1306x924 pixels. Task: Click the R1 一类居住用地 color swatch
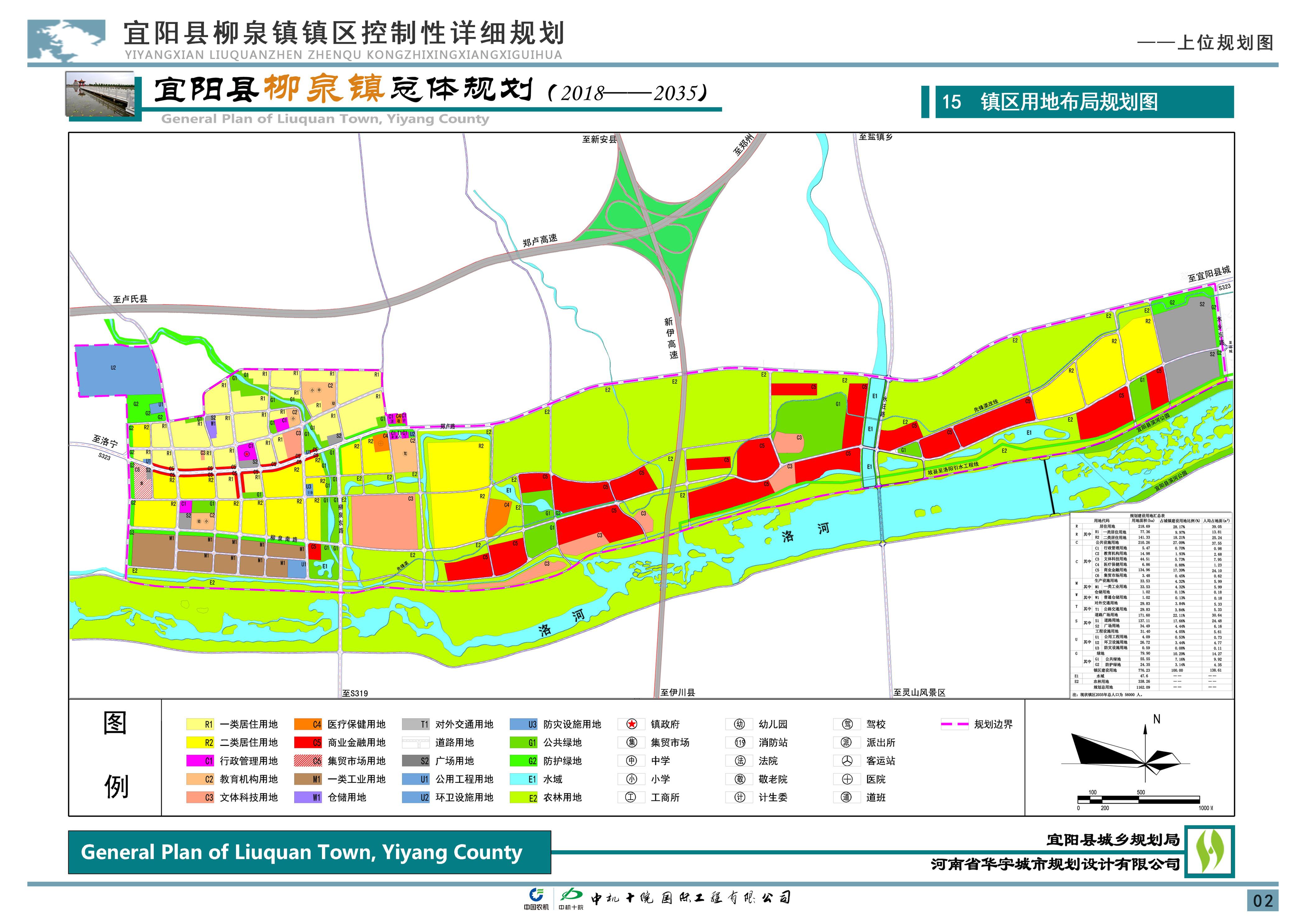(200, 724)
